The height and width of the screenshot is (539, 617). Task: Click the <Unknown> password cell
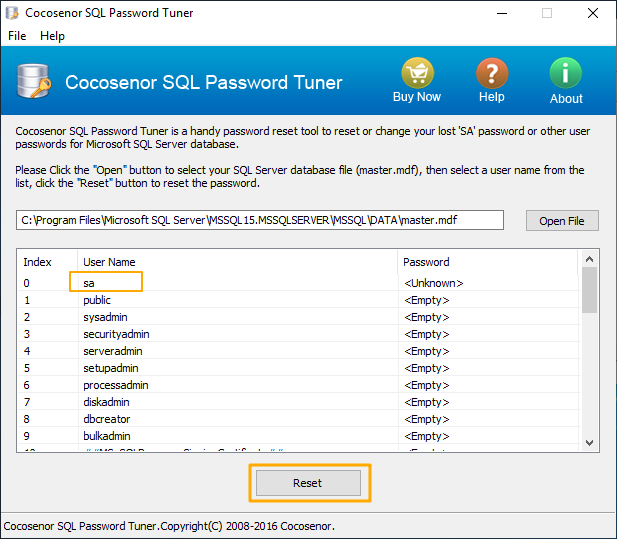(x=434, y=283)
